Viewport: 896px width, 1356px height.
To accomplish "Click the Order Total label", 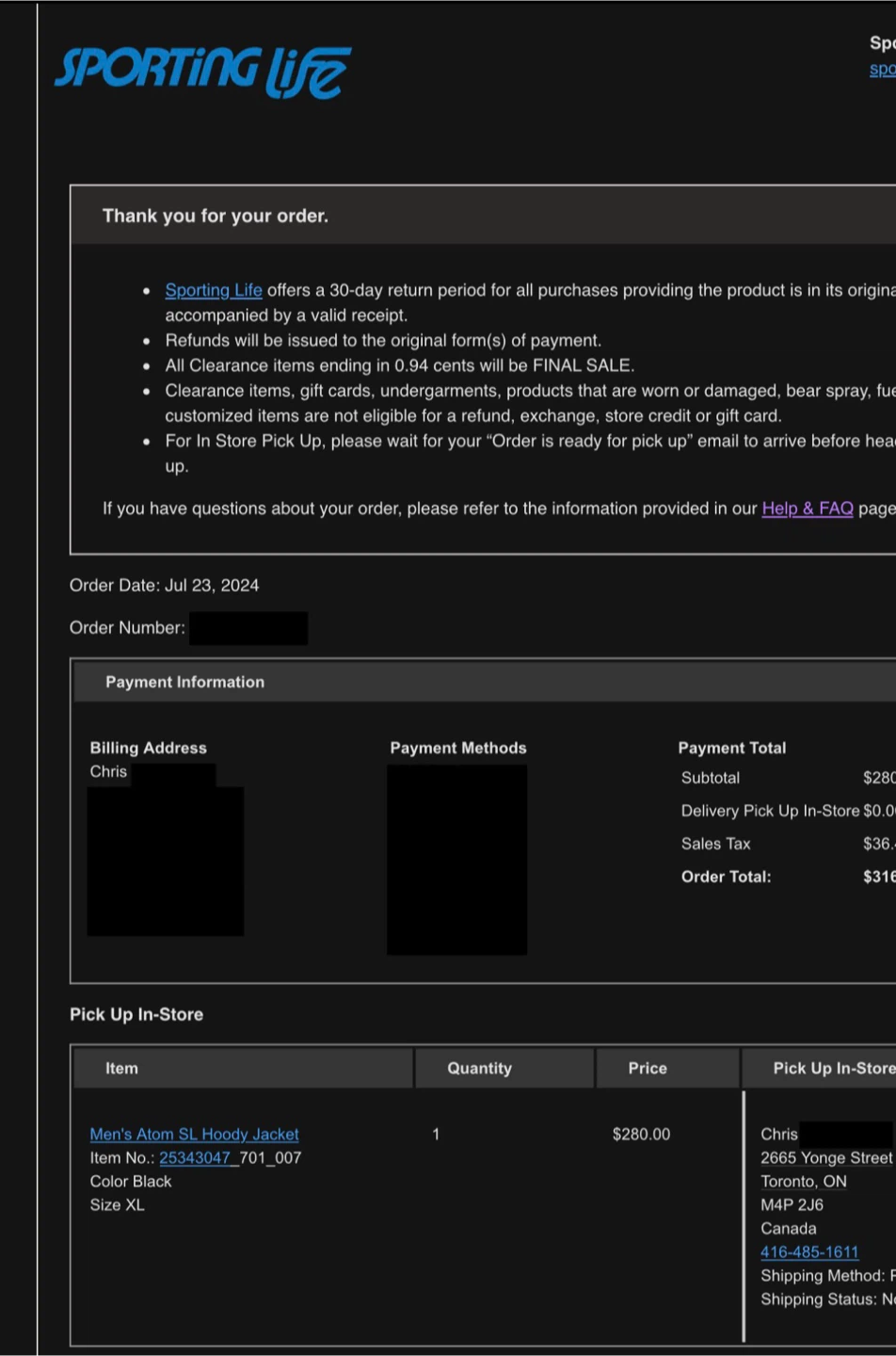I will click(727, 877).
